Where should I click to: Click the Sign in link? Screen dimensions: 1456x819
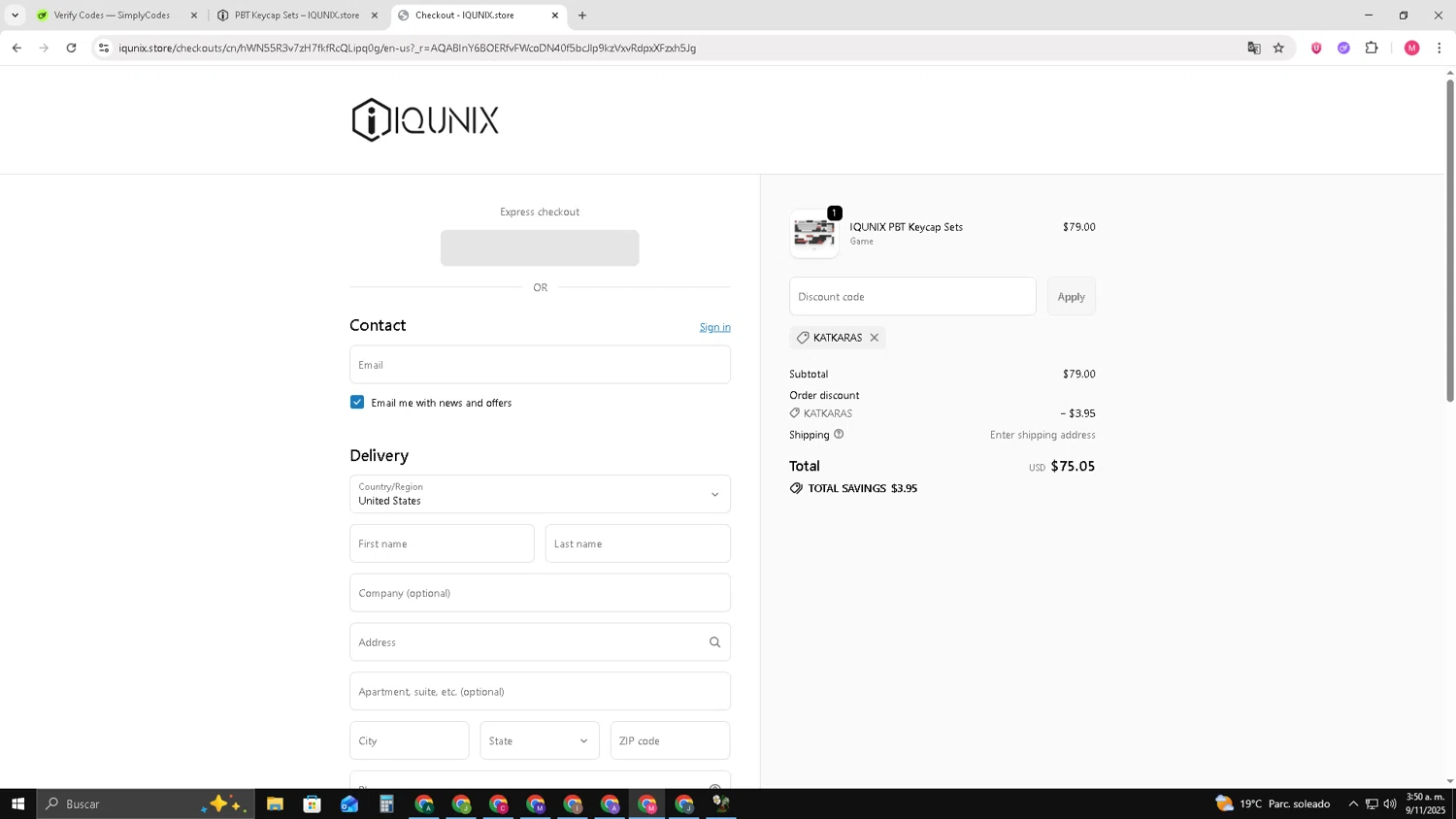(x=714, y=327)
